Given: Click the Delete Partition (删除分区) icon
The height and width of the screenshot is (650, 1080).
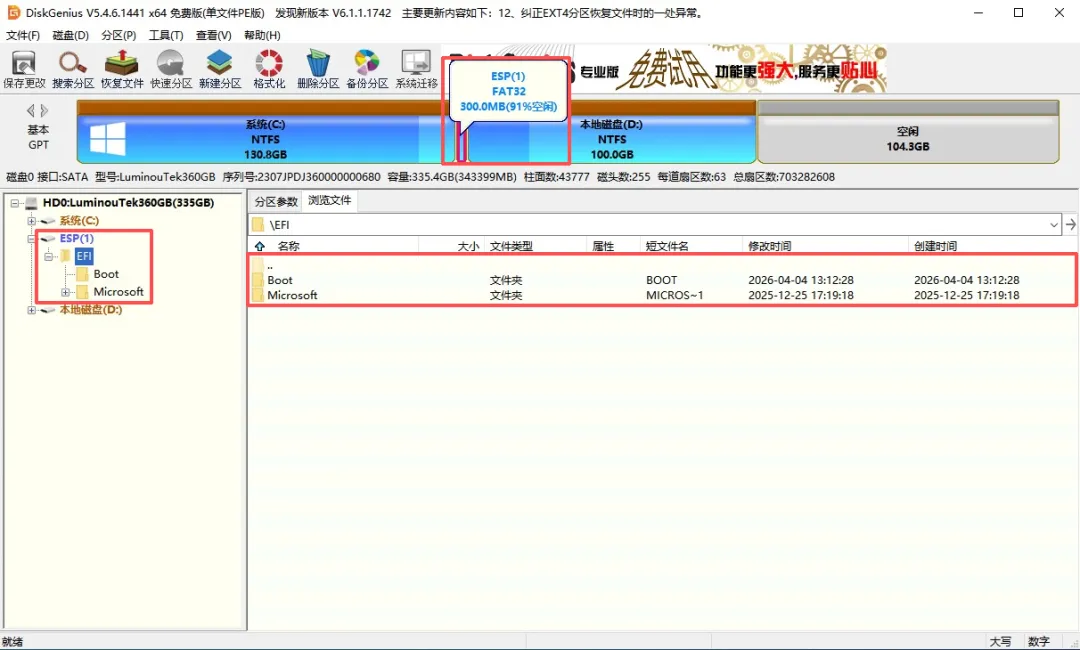Looking at the screenshot, I should (318, 70).
